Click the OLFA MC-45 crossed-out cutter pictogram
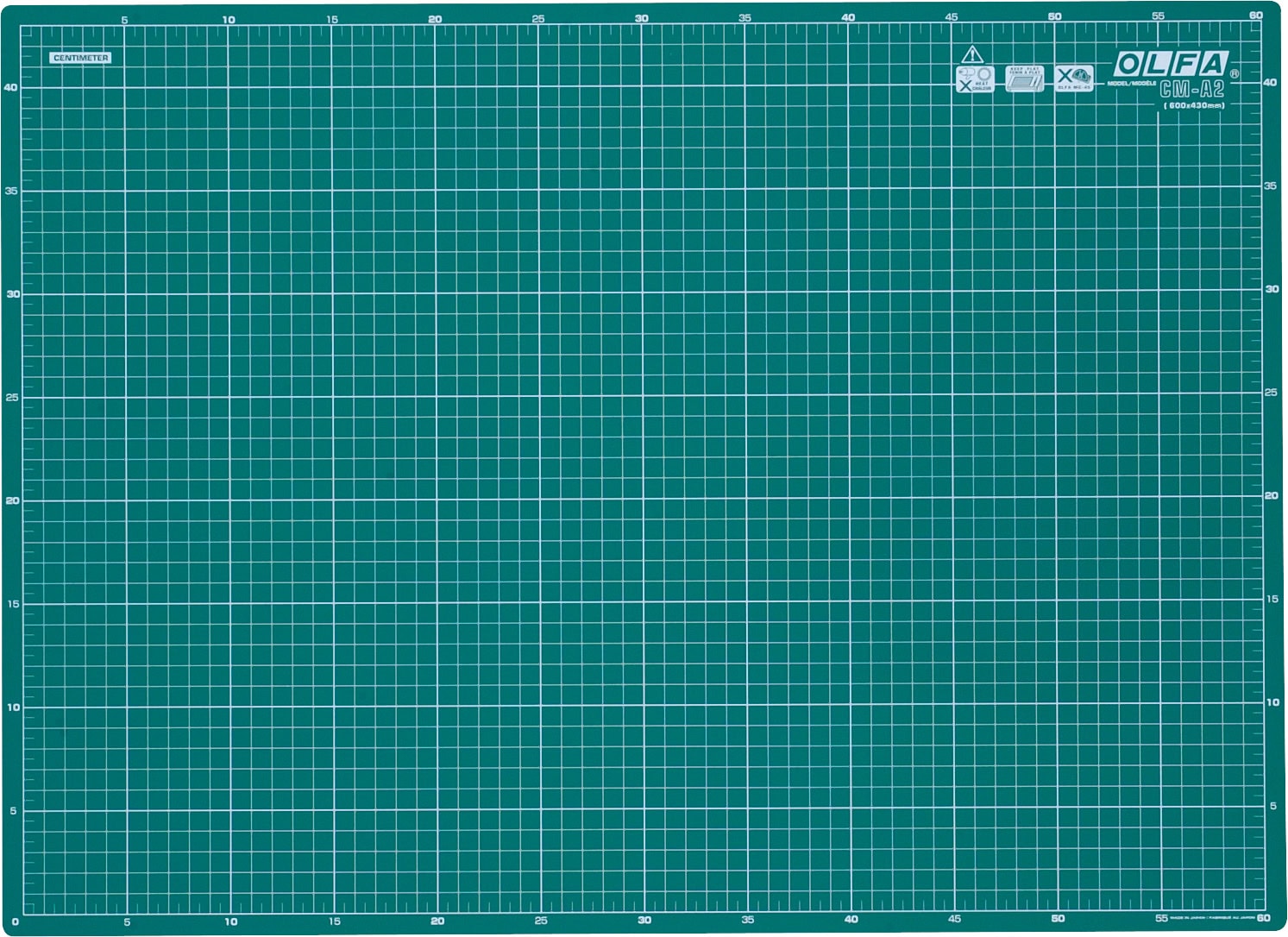 (x=1074, y=78)
